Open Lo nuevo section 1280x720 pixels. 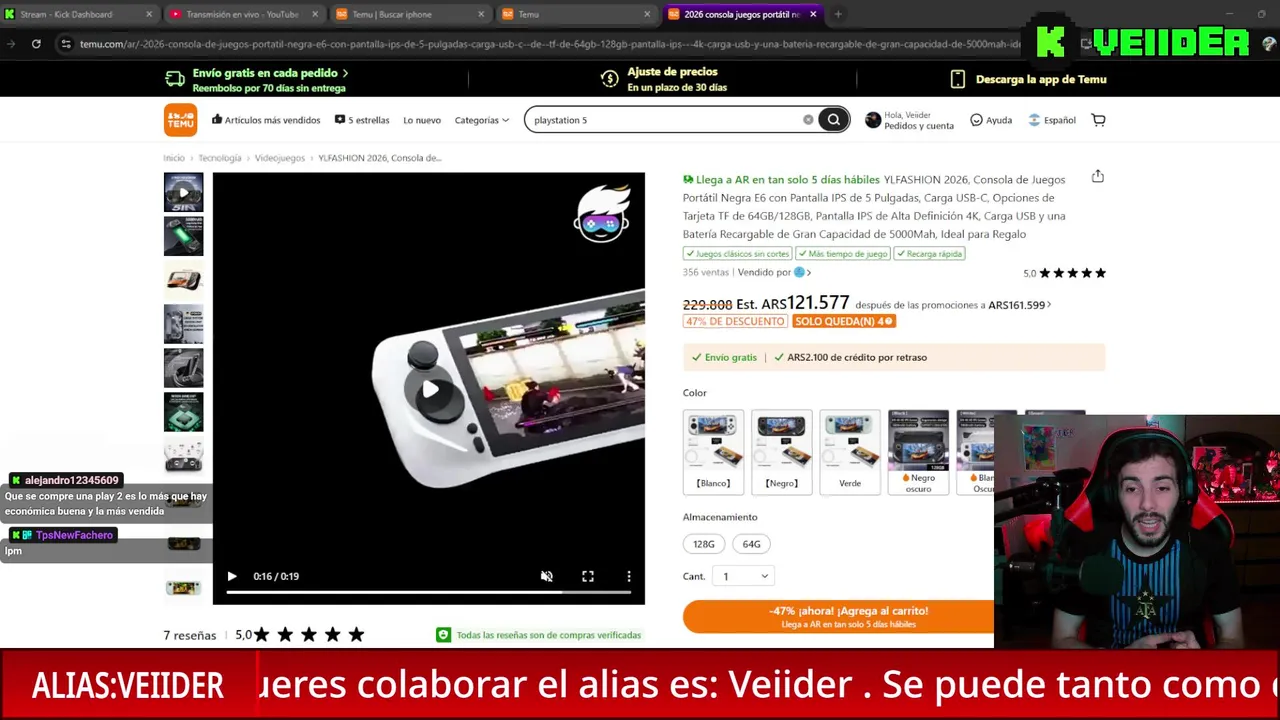(422, 120)
